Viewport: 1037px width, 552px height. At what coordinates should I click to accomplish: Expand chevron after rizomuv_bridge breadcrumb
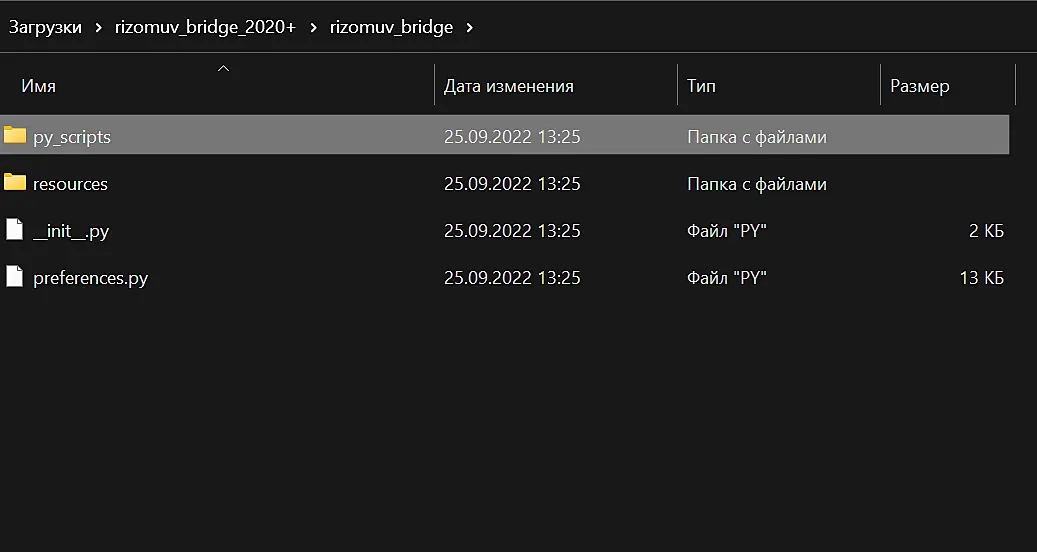point(470,28)
